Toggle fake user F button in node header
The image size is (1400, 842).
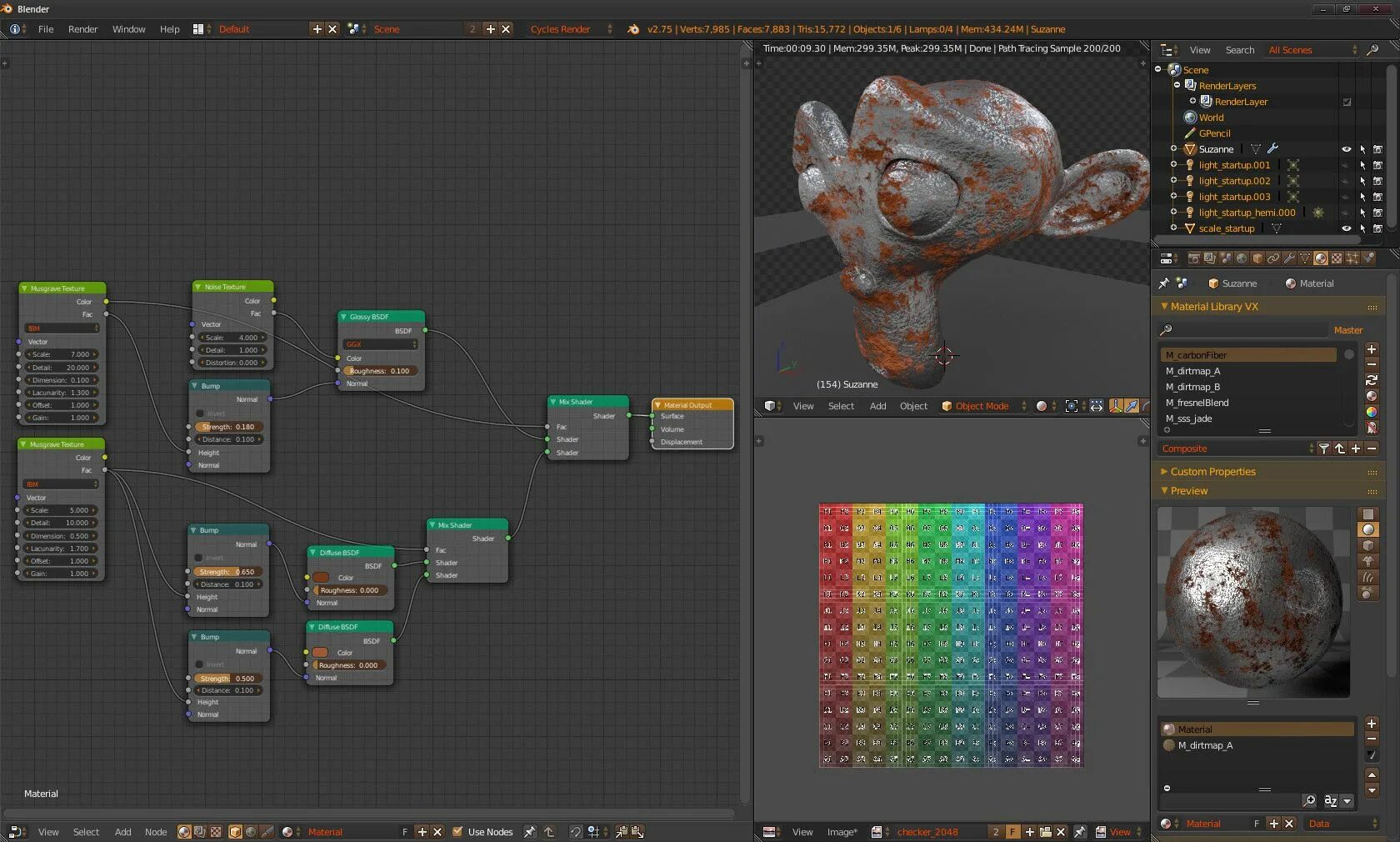coord(405,832)
